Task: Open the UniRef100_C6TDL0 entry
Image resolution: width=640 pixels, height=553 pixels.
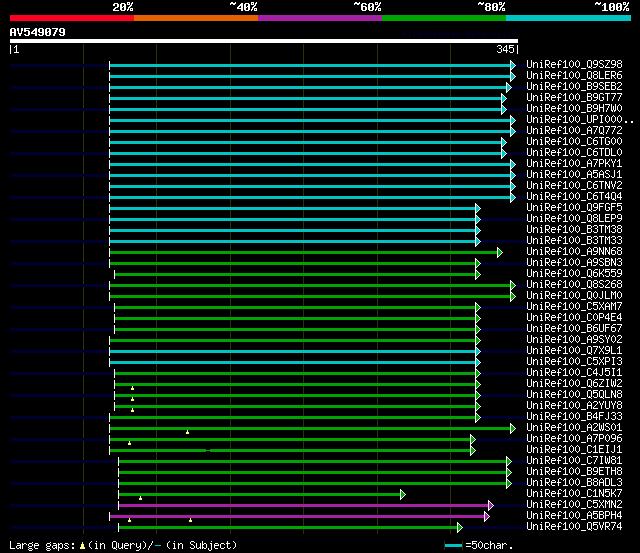Action: click(574, 153)
